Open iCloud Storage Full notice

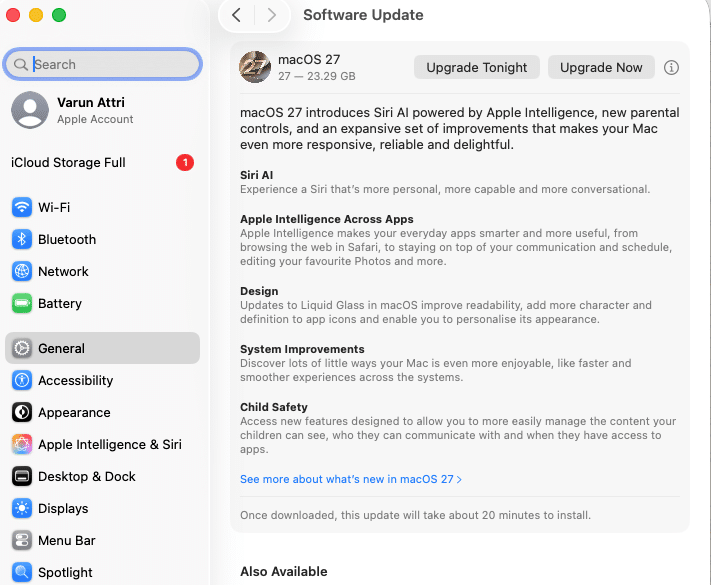pyautogui.click(x=102, y=162)
